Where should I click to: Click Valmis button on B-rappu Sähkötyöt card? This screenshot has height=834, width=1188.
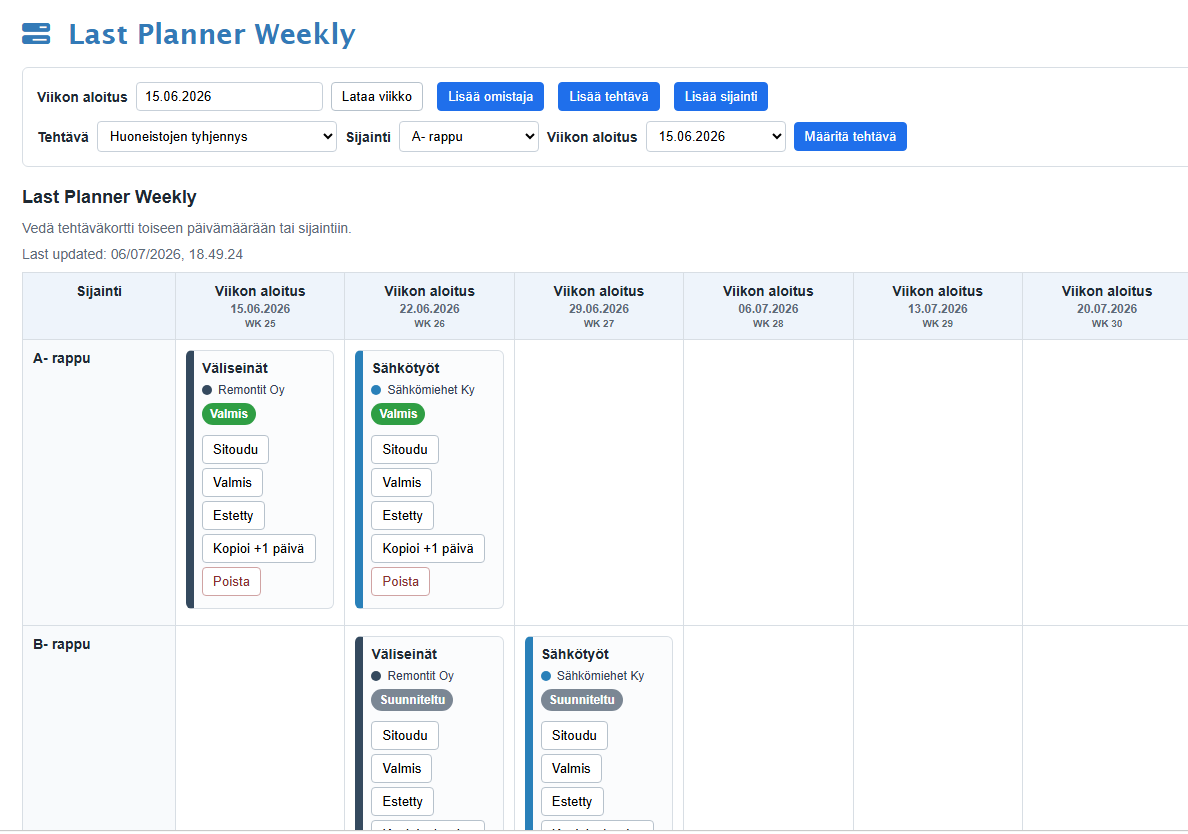(x=571, y=768)
